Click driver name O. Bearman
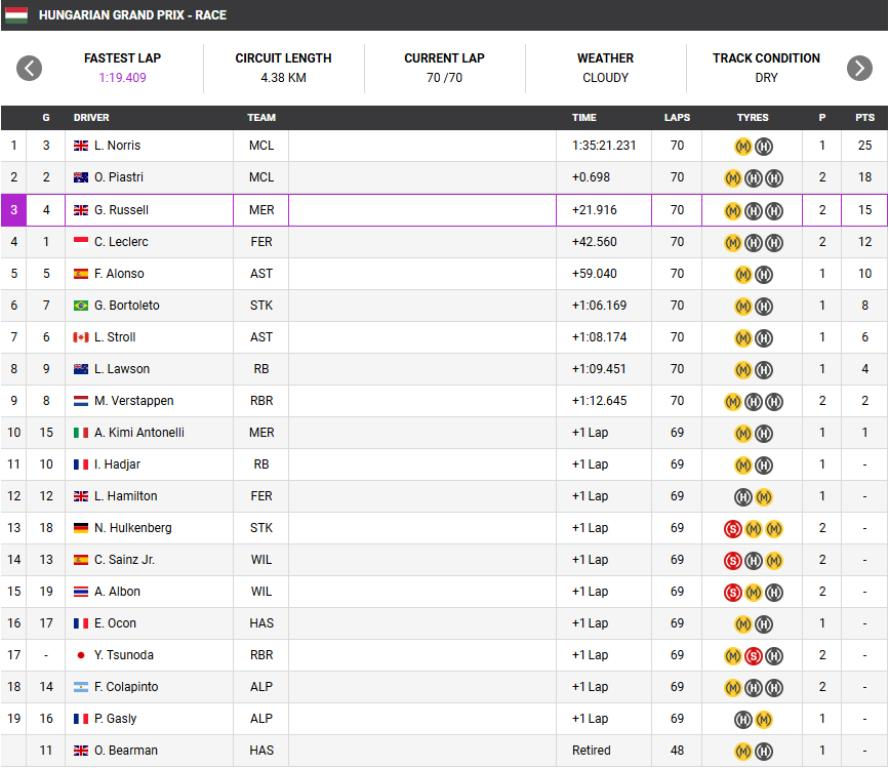The width and height of the screenshot is (889, 768). 126,750
